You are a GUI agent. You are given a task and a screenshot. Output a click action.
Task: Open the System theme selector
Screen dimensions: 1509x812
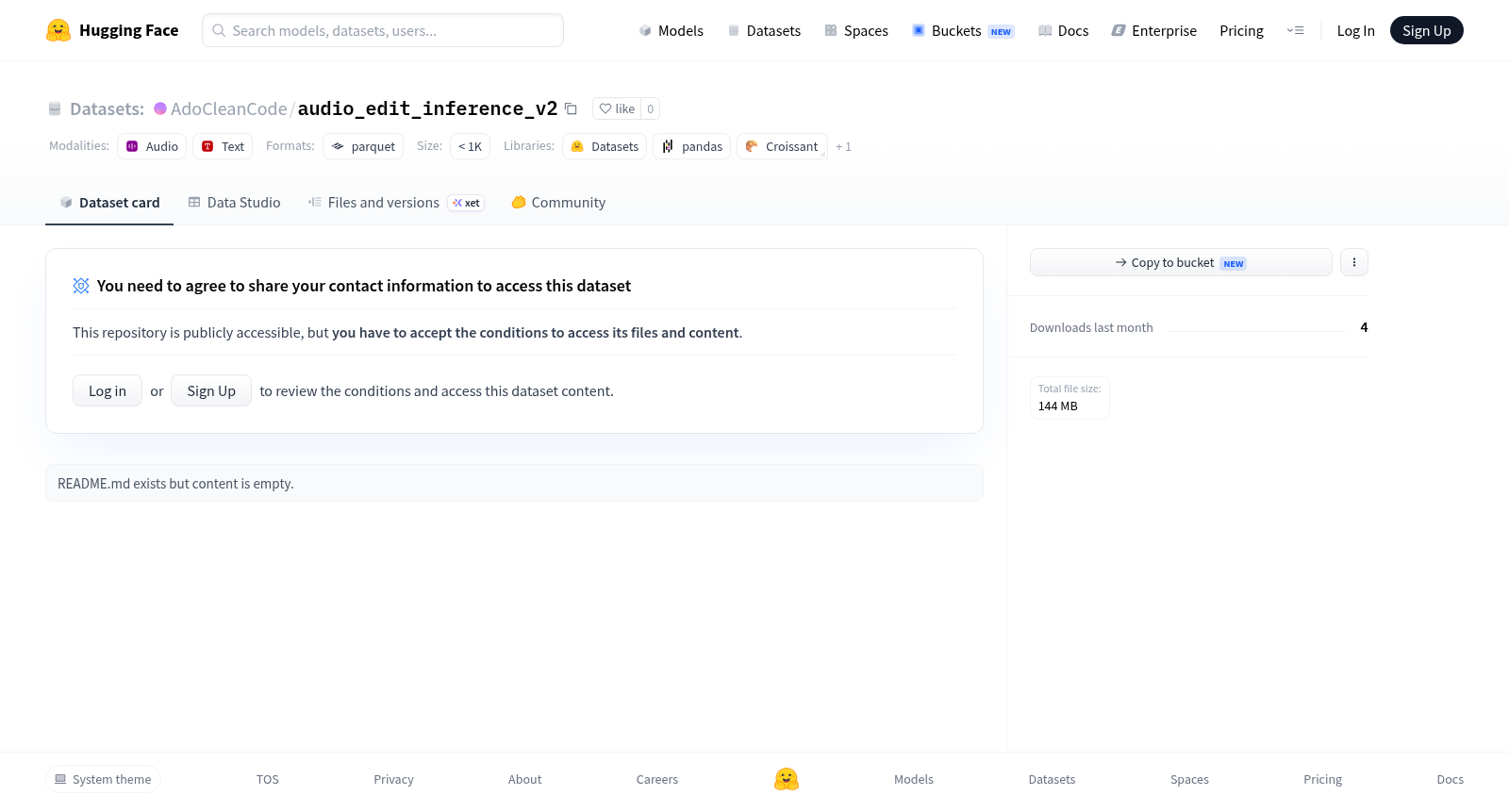(103, 779)
